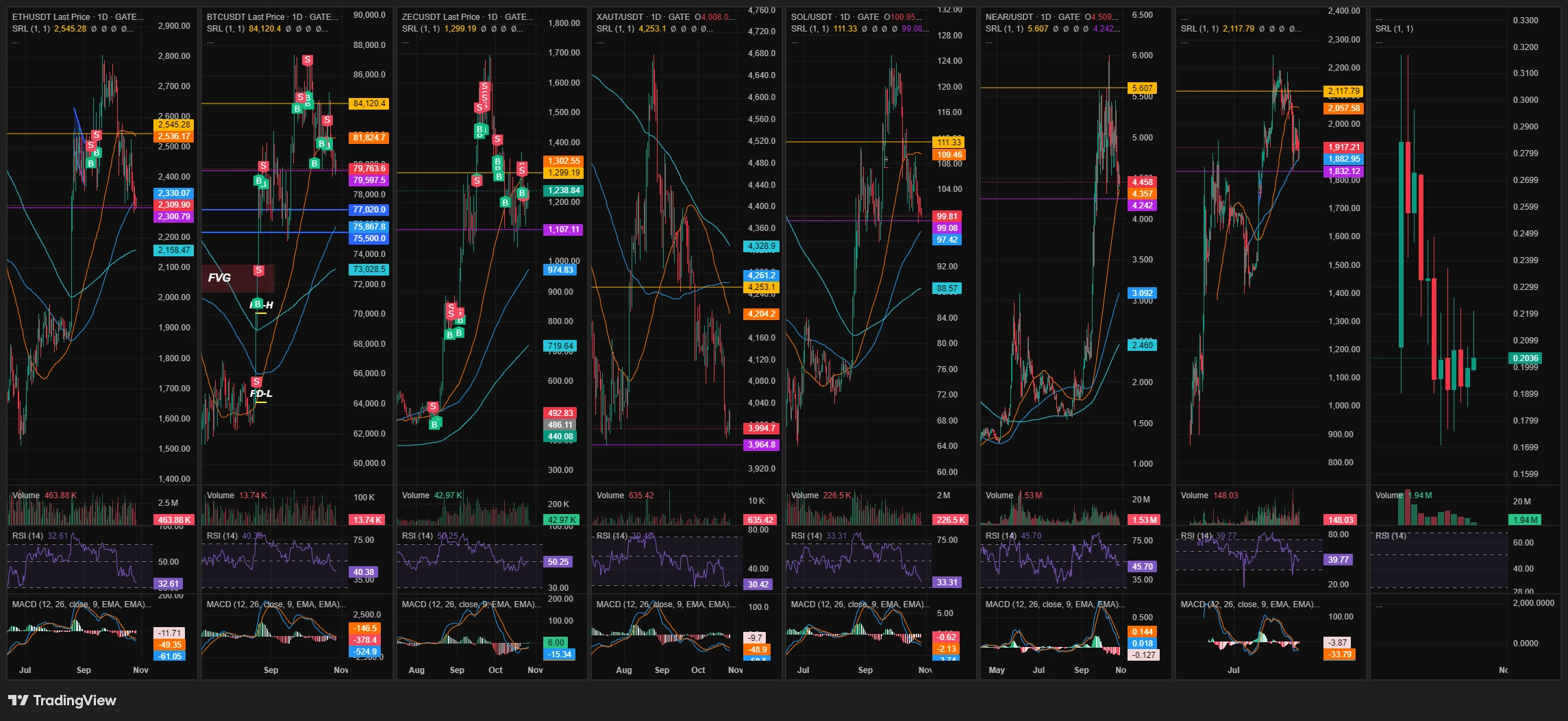Click the purple 1,107.11 label on ZECUSDT
This screenshot has width=1568, height=721.
(x=563, y=230)
